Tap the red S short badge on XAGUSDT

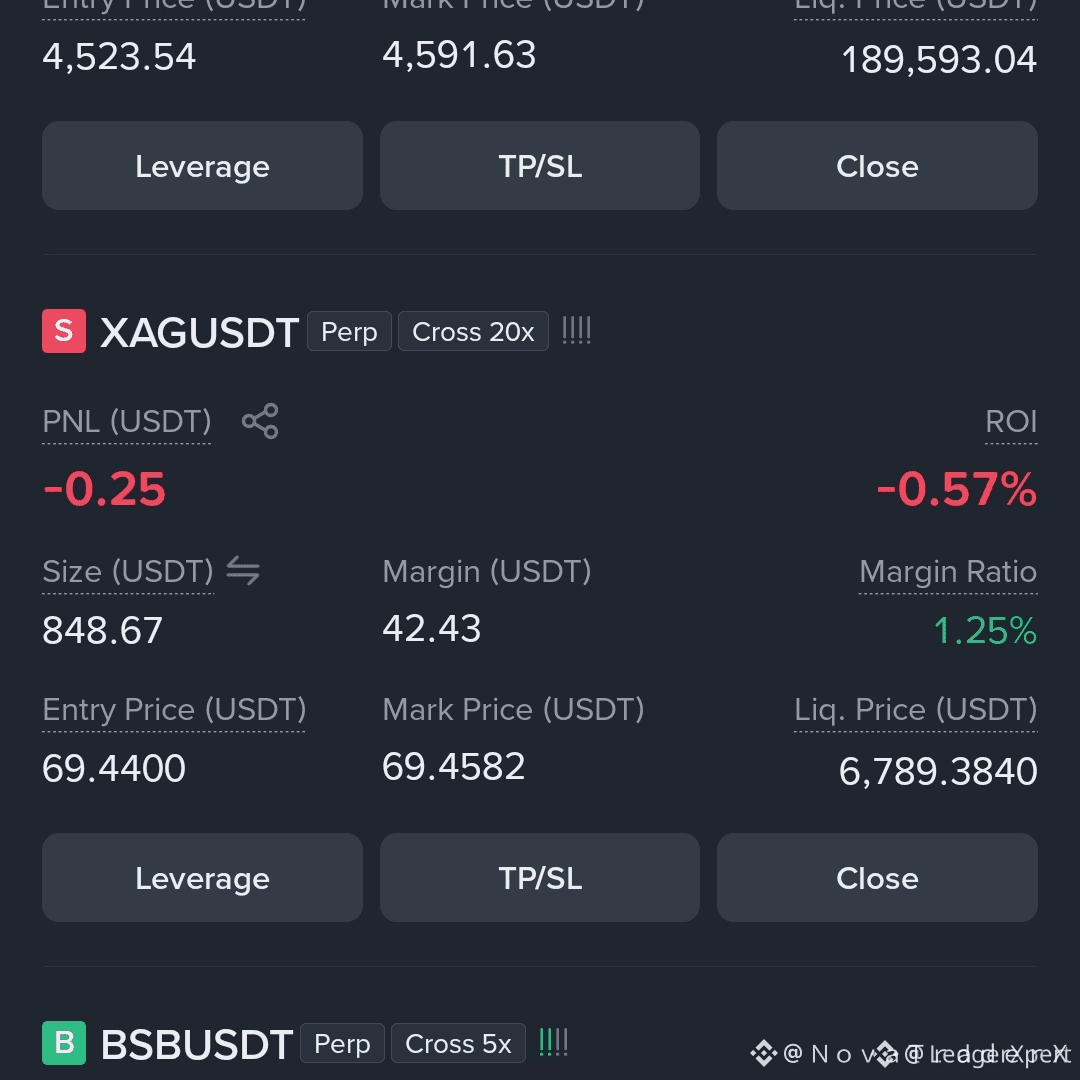pyautogui.click(x=64, y=331)
